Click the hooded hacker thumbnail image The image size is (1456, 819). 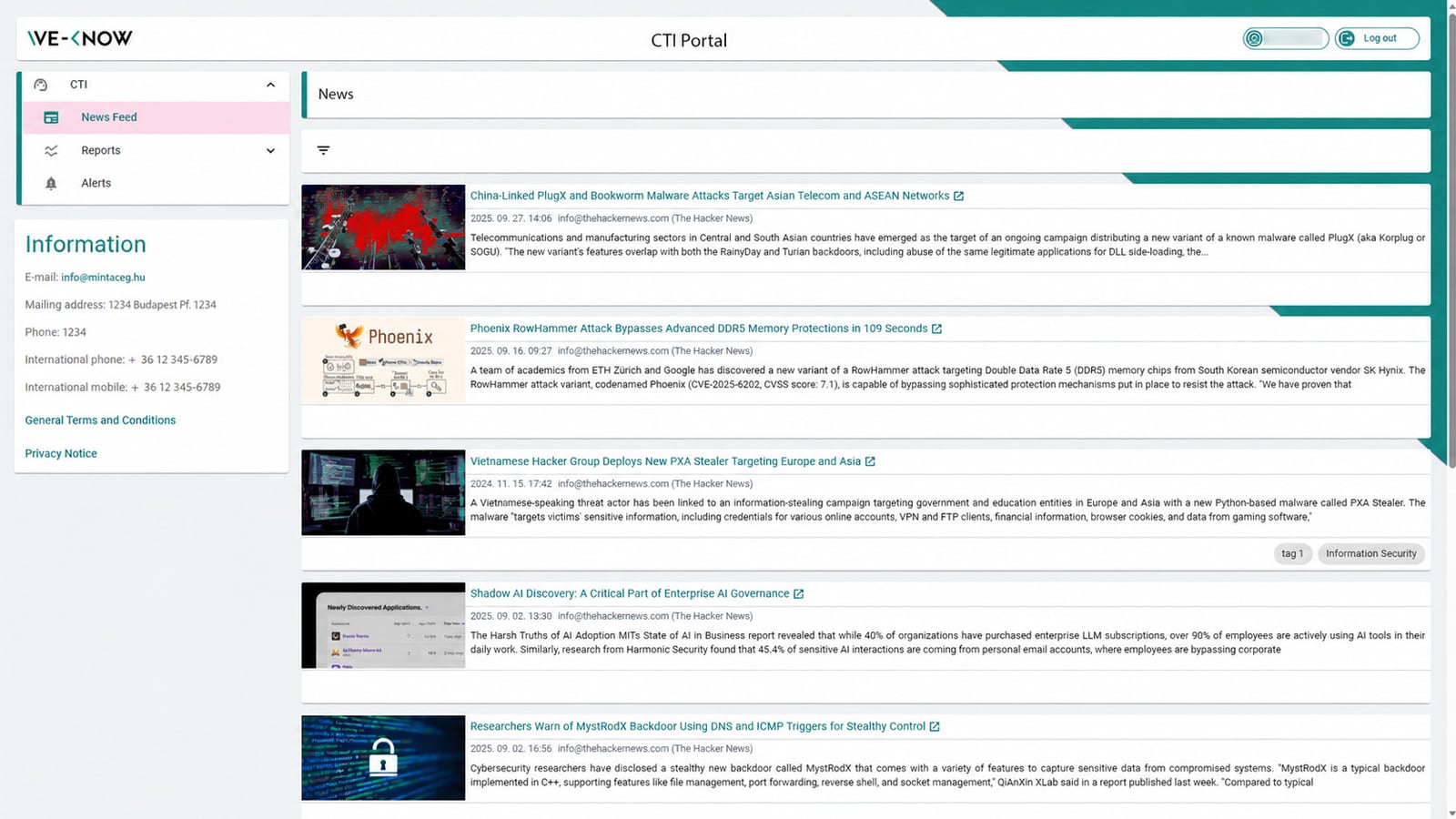click(383, 492)
